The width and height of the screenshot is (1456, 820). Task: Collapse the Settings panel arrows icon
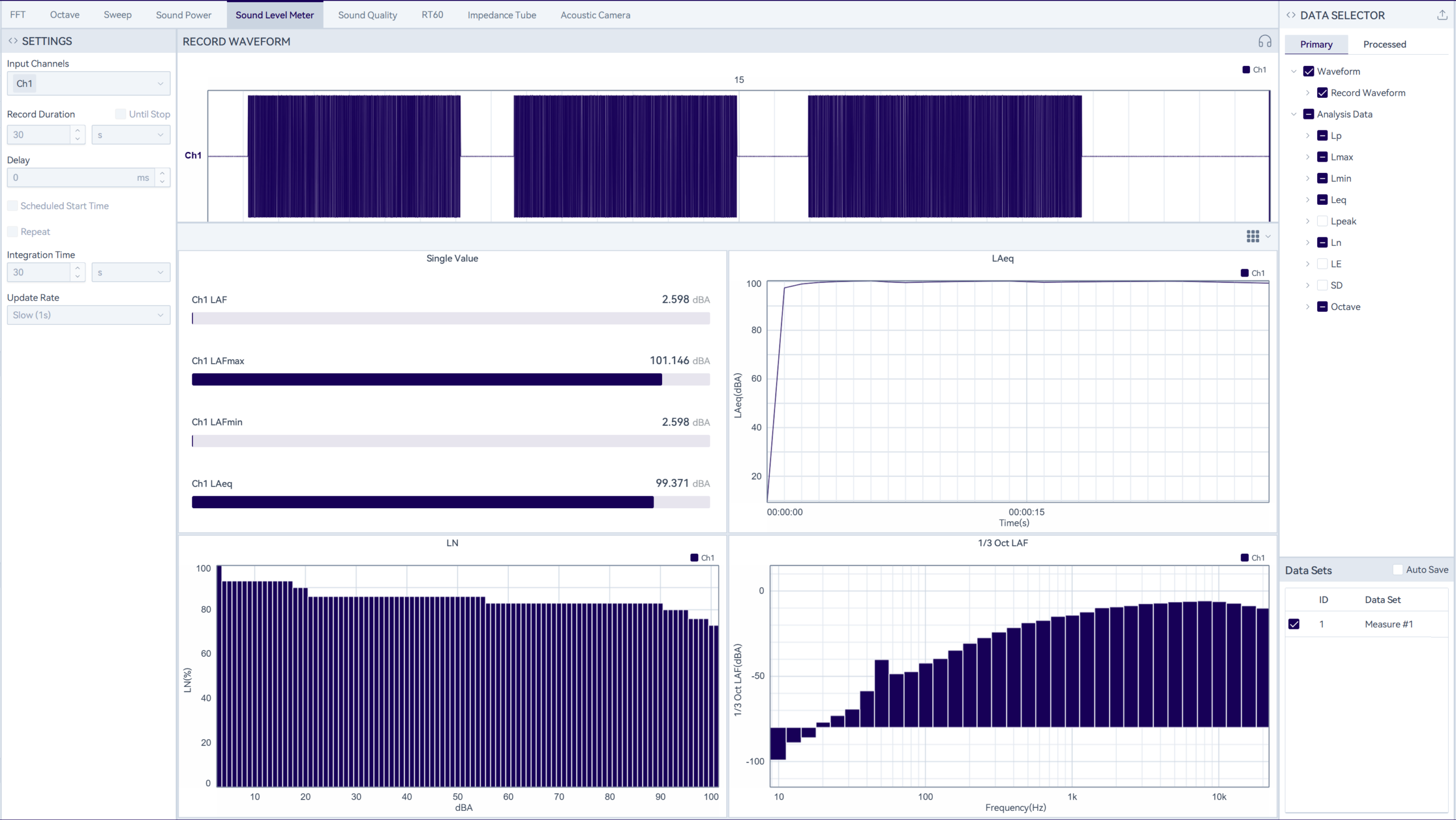pos(13,41)
